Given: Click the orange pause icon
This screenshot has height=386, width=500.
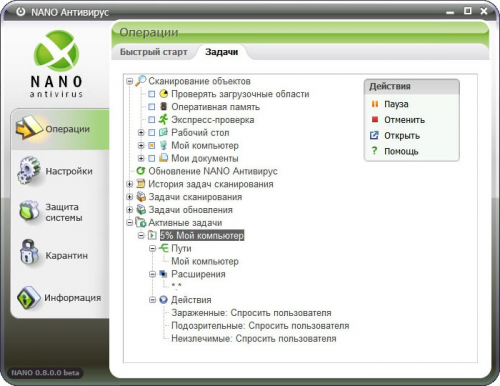Looking at the screenshot, I should [375, 104].
